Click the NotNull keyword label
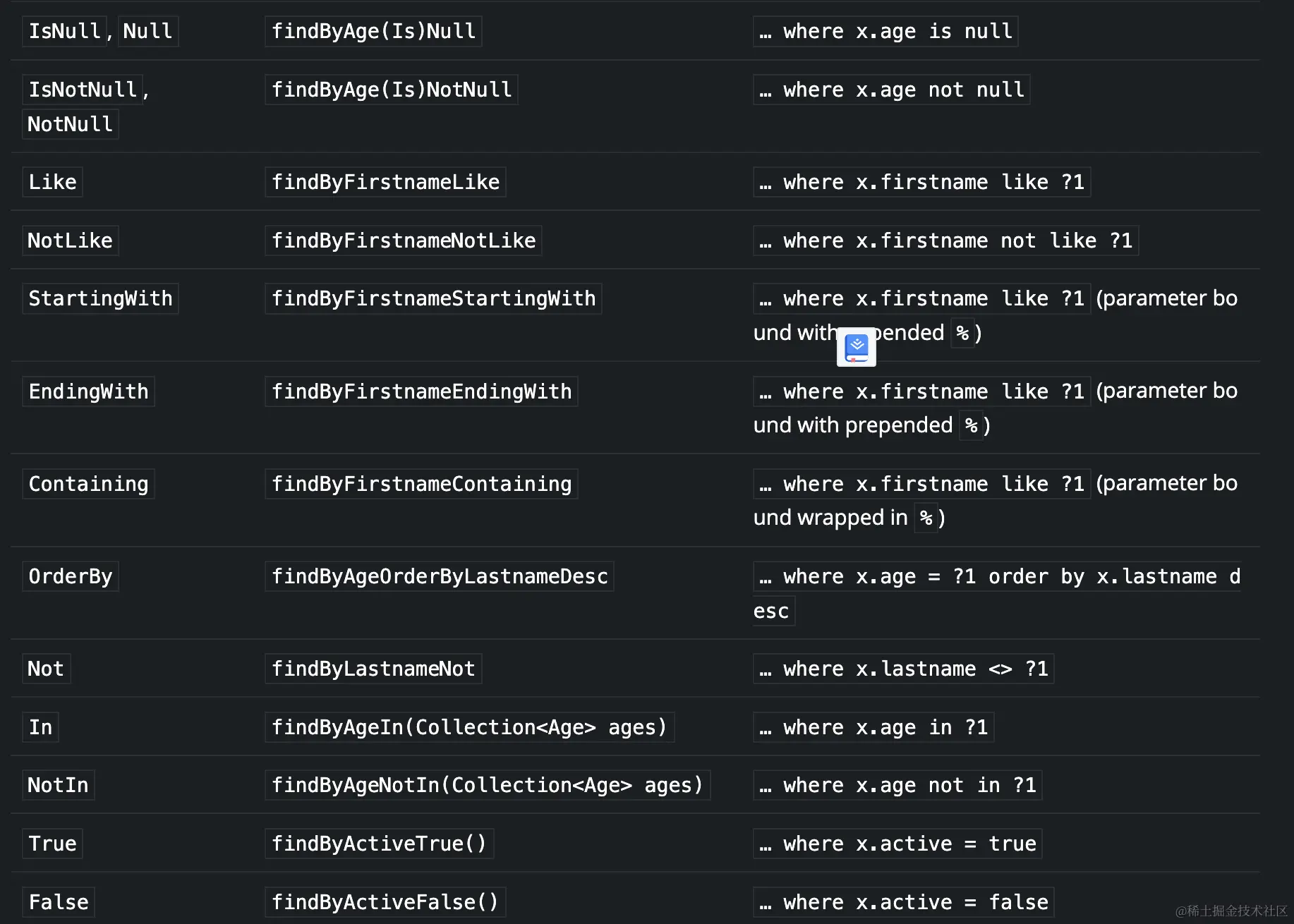The image size is (1294, 924). coord(70,124)
